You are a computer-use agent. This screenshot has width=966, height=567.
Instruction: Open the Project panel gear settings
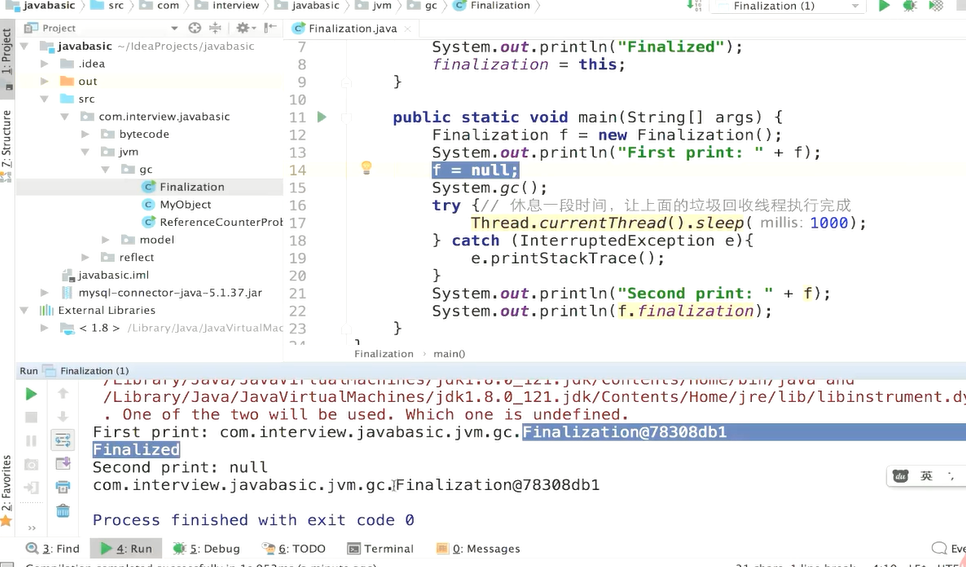[x=244, y=28]
